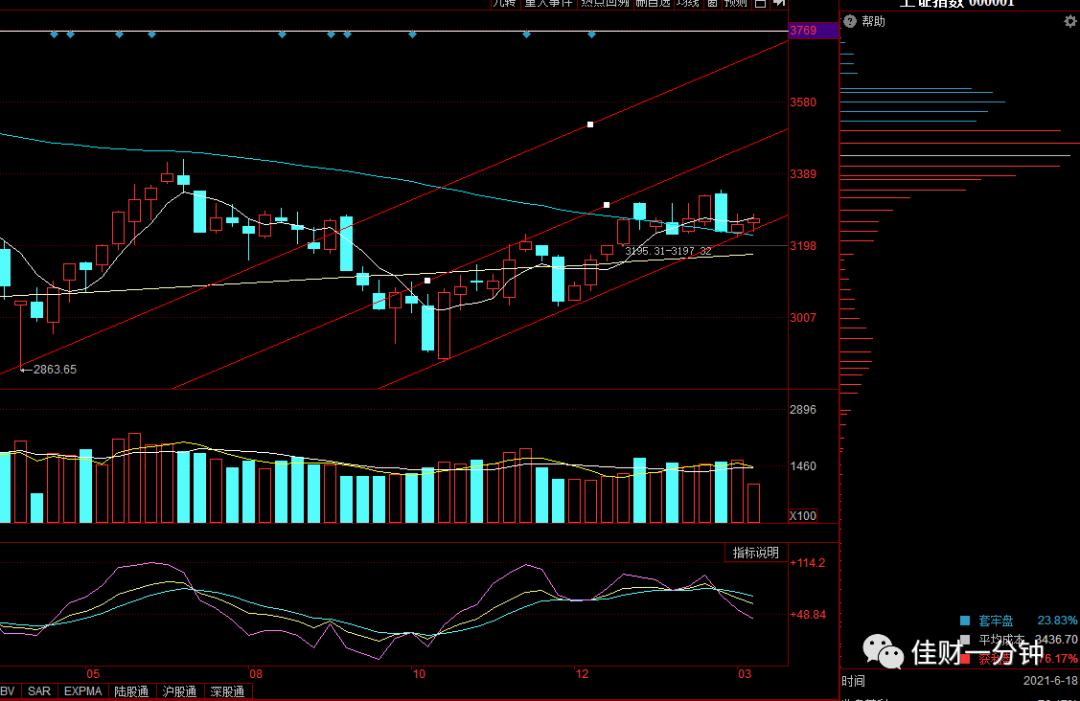1080x701 pixels.
Task: Select the 陆股通 tab
Action: [x=132, y=691]
